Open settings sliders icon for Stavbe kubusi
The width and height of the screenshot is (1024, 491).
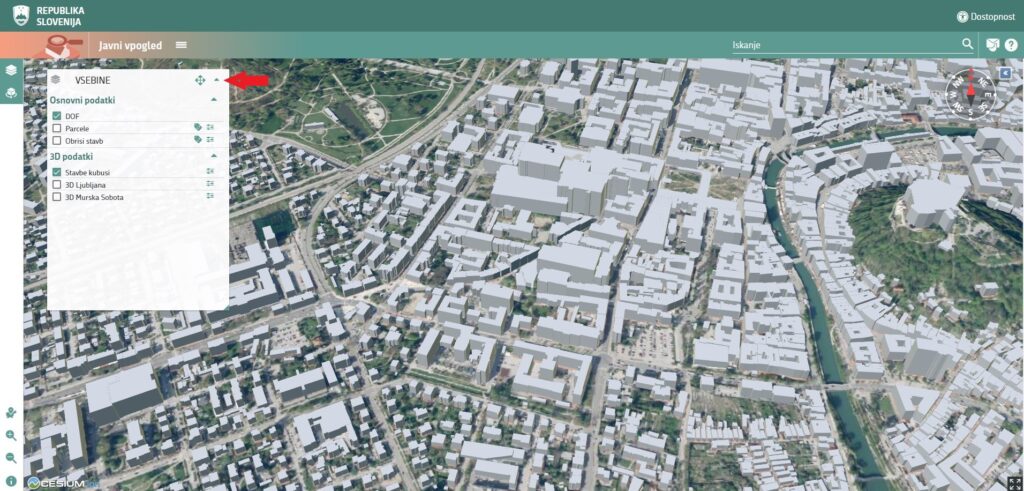point(211,172)
